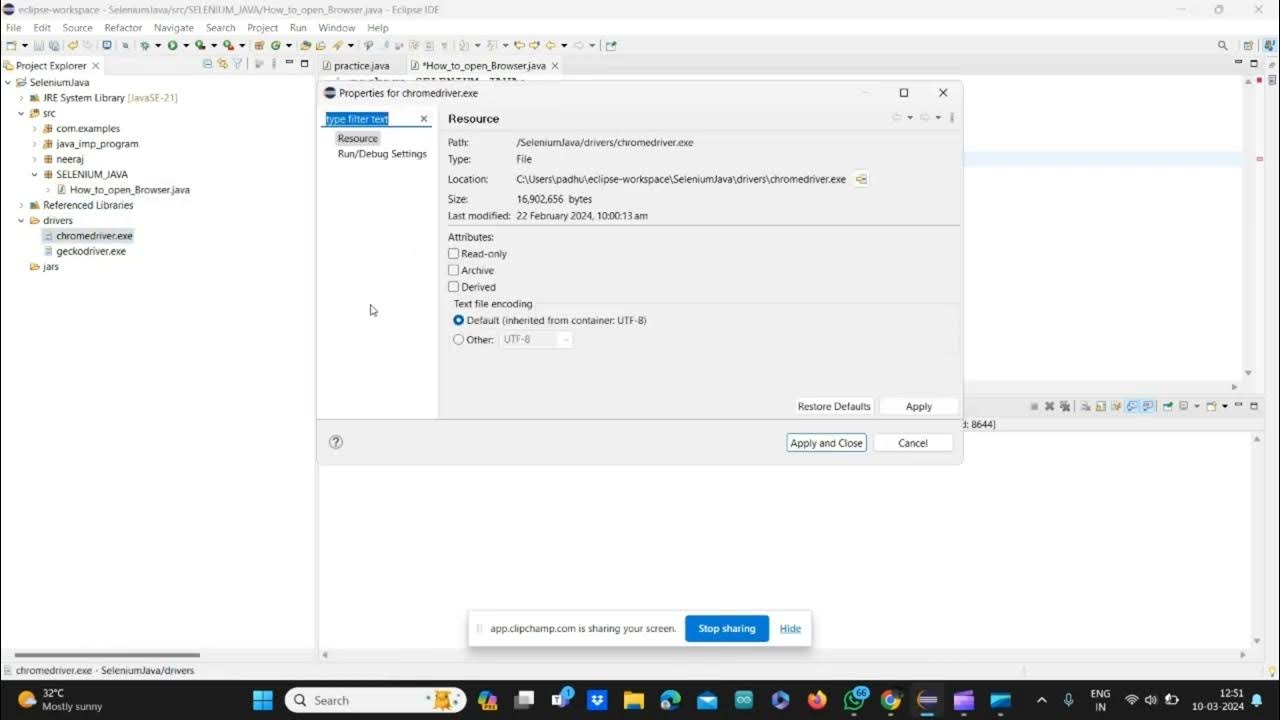The height and width of the screenshot is (720, 1280).
Task: Open Firefox from the taskbar
Action: click(x=817, y=700)
